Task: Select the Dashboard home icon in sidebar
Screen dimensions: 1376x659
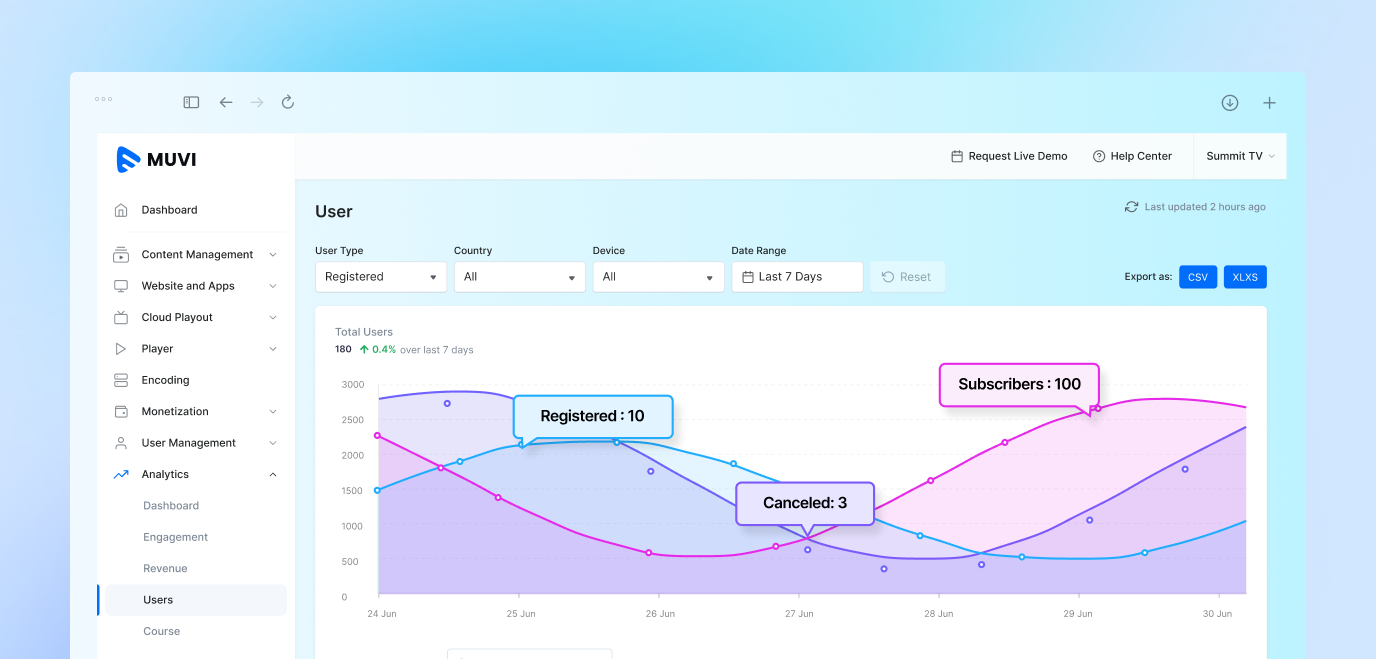Action: (121, 210)
